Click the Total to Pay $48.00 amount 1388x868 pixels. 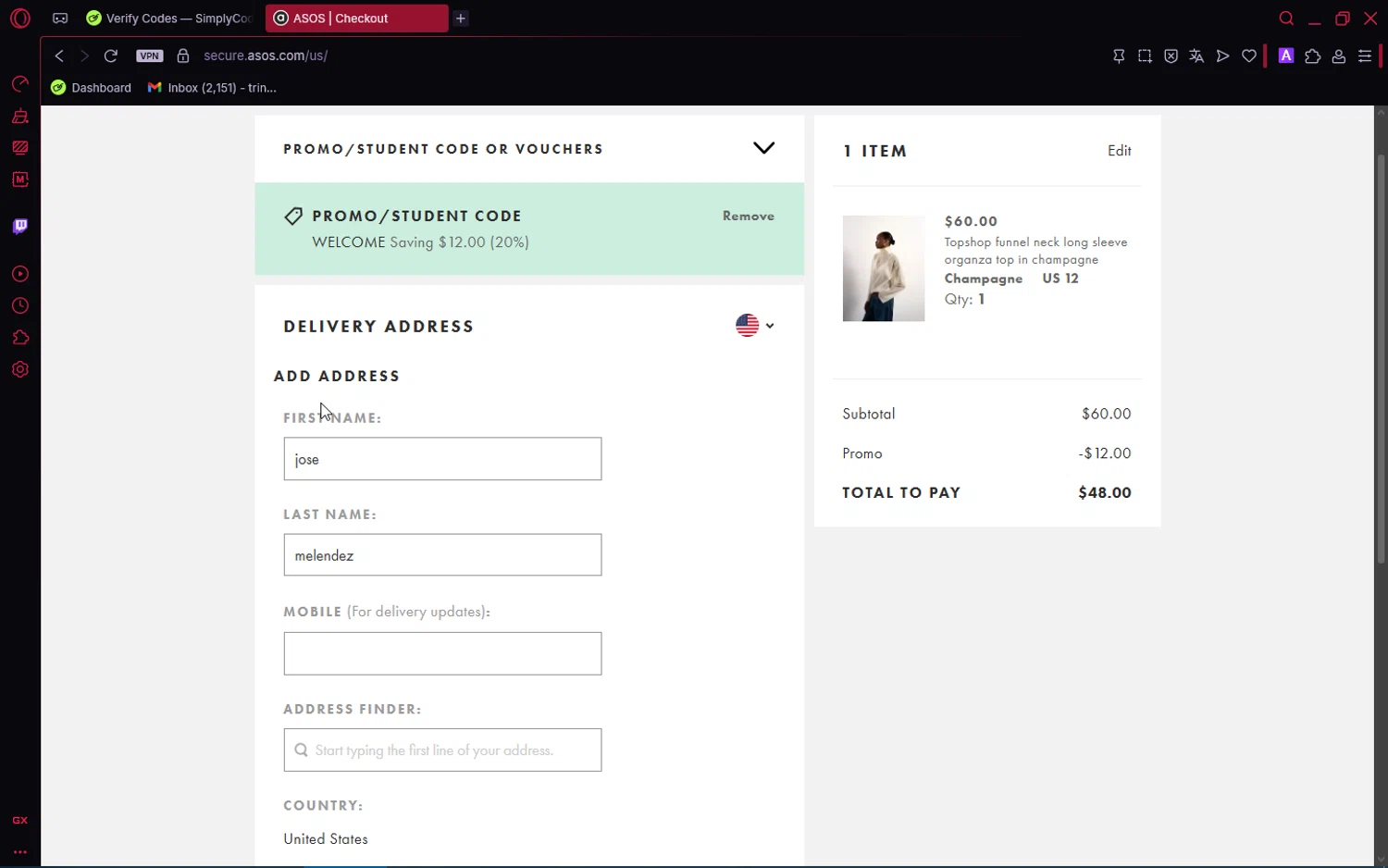1105,493
